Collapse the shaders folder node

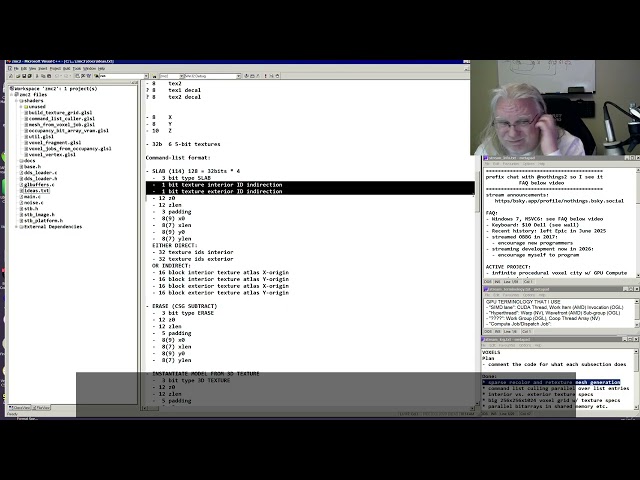pos(17,100)
